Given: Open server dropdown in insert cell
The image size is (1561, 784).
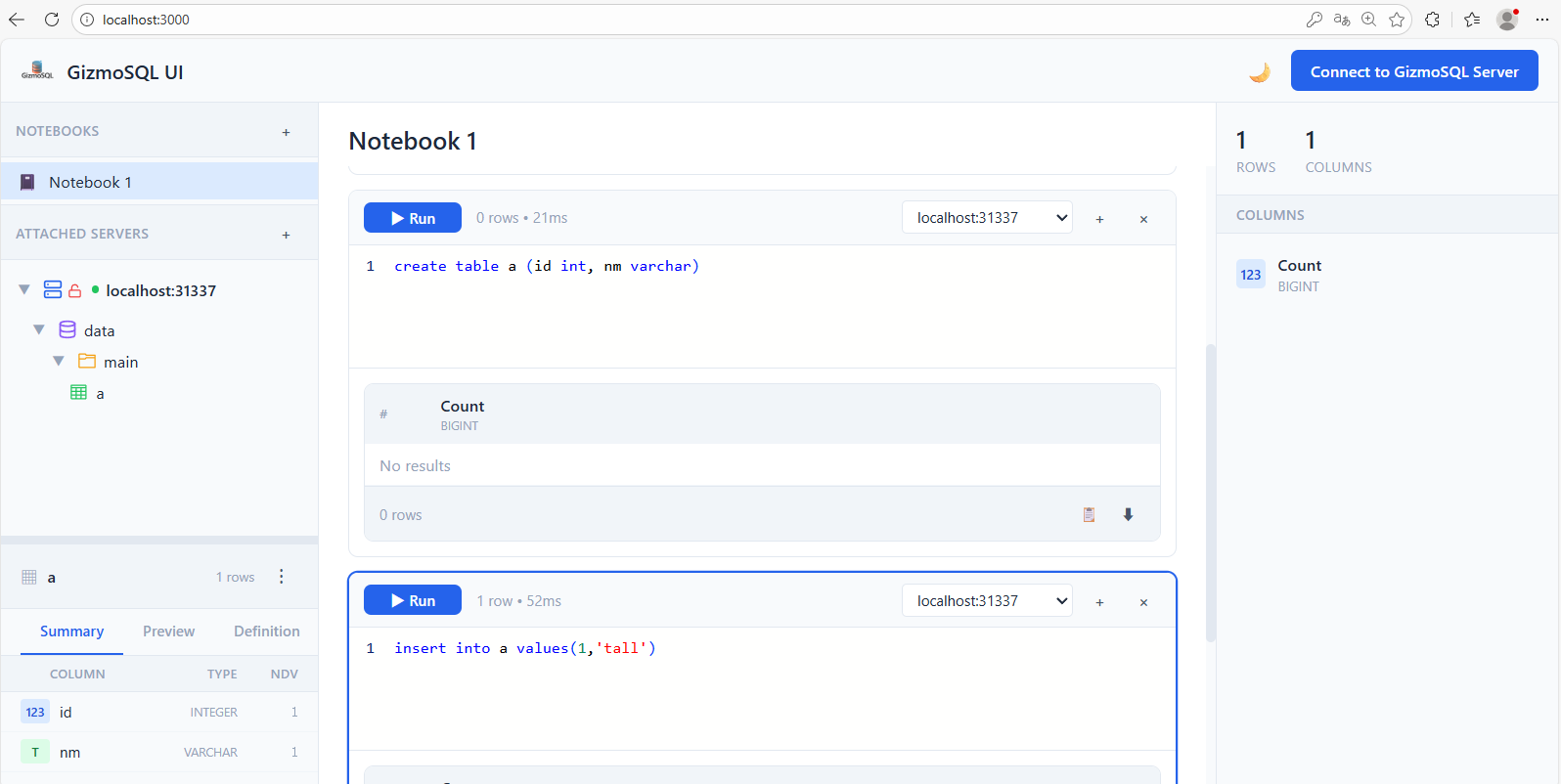Looking at the screenshot, I should [987, 600].
